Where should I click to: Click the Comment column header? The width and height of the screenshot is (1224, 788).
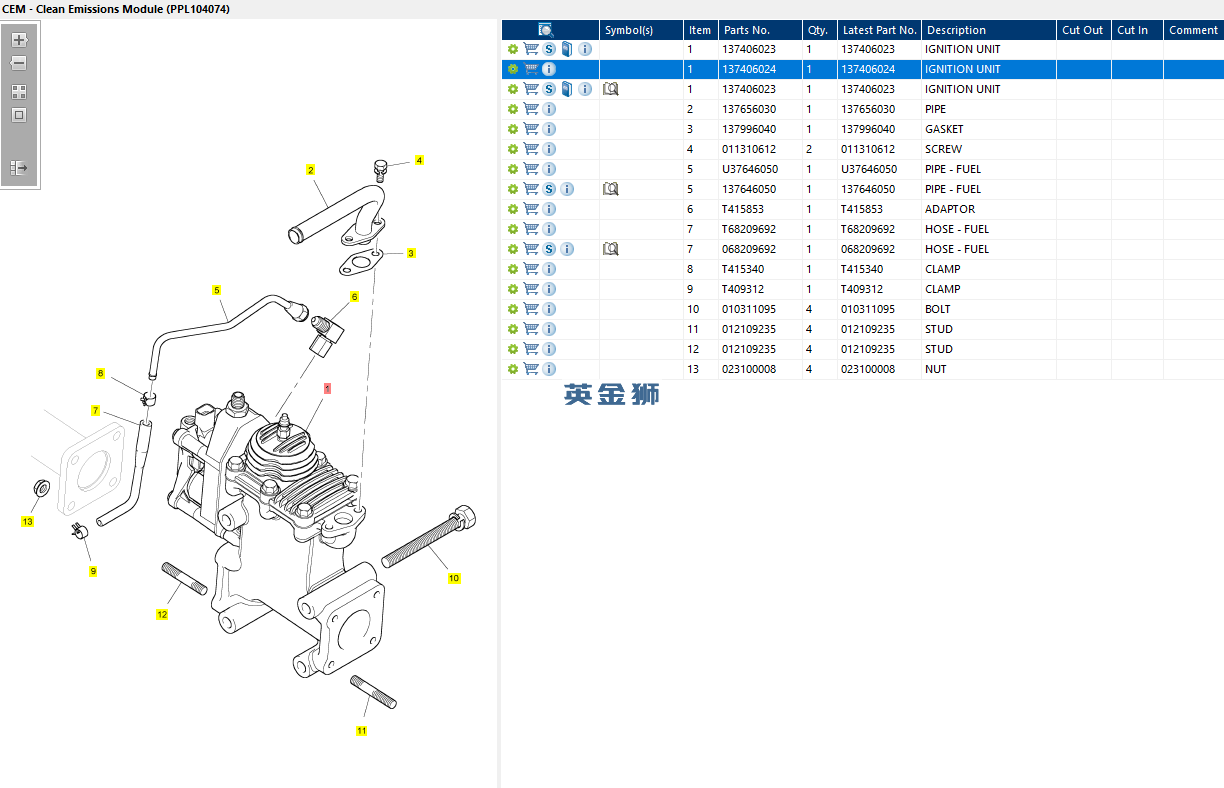(x=1193, y=30)
